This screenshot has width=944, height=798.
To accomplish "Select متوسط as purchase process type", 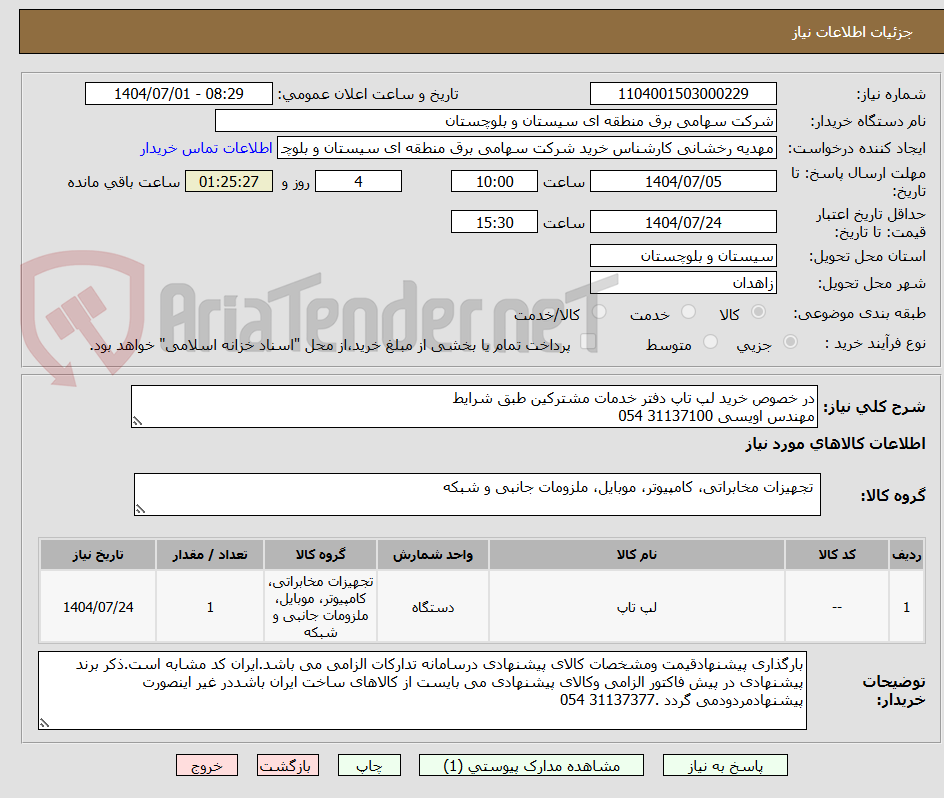I will coord(710,342).
